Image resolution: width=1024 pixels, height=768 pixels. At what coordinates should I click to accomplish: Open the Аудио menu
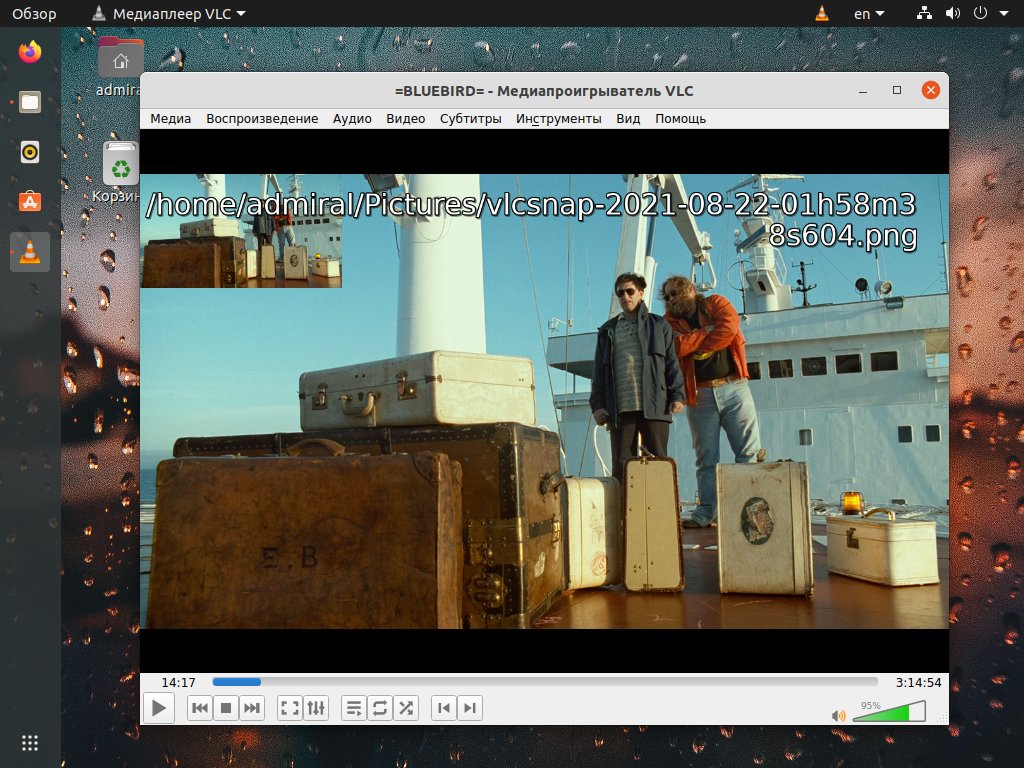(x=352, y=119)
